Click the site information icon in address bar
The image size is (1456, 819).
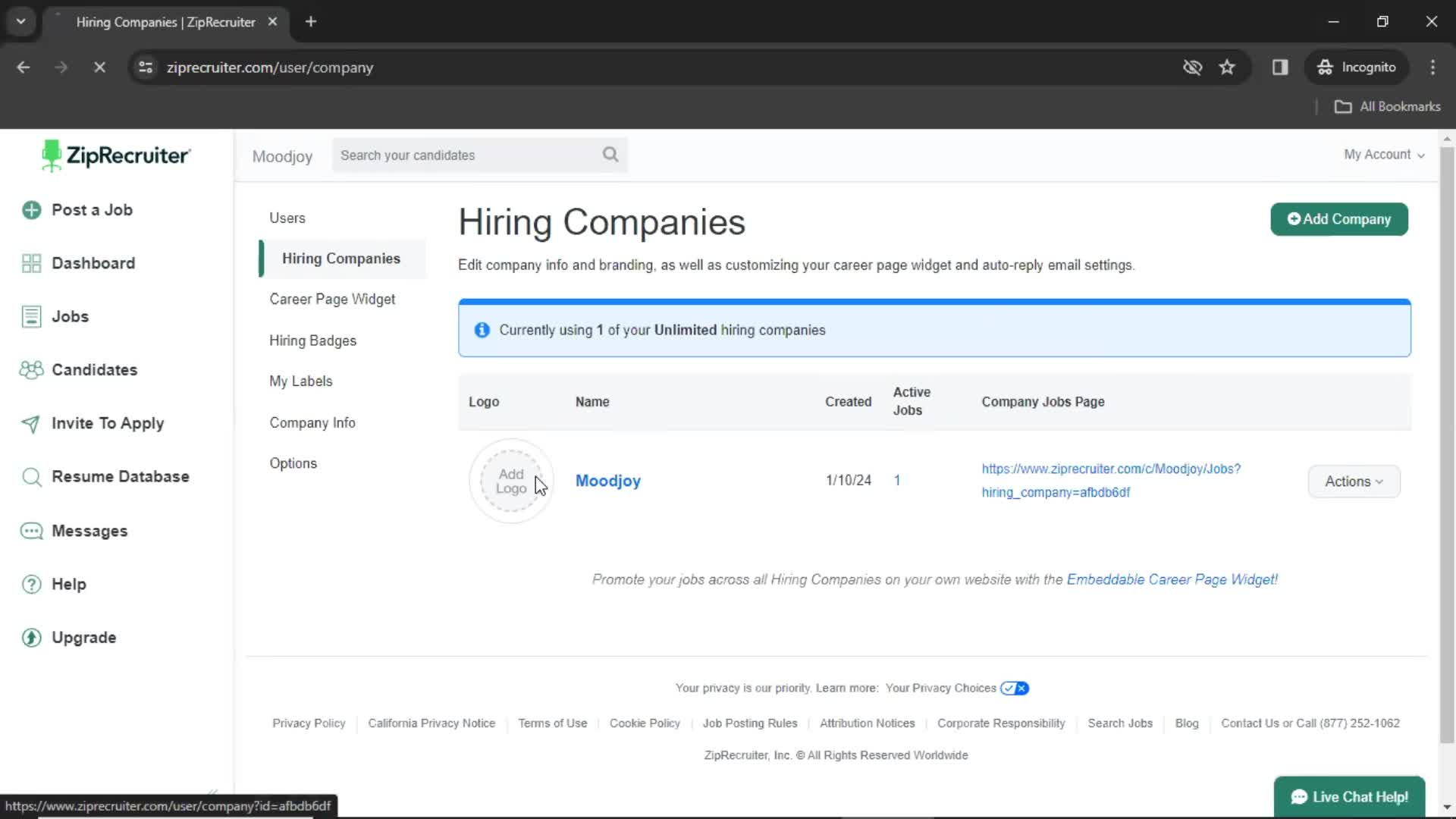tap(146, 67)
